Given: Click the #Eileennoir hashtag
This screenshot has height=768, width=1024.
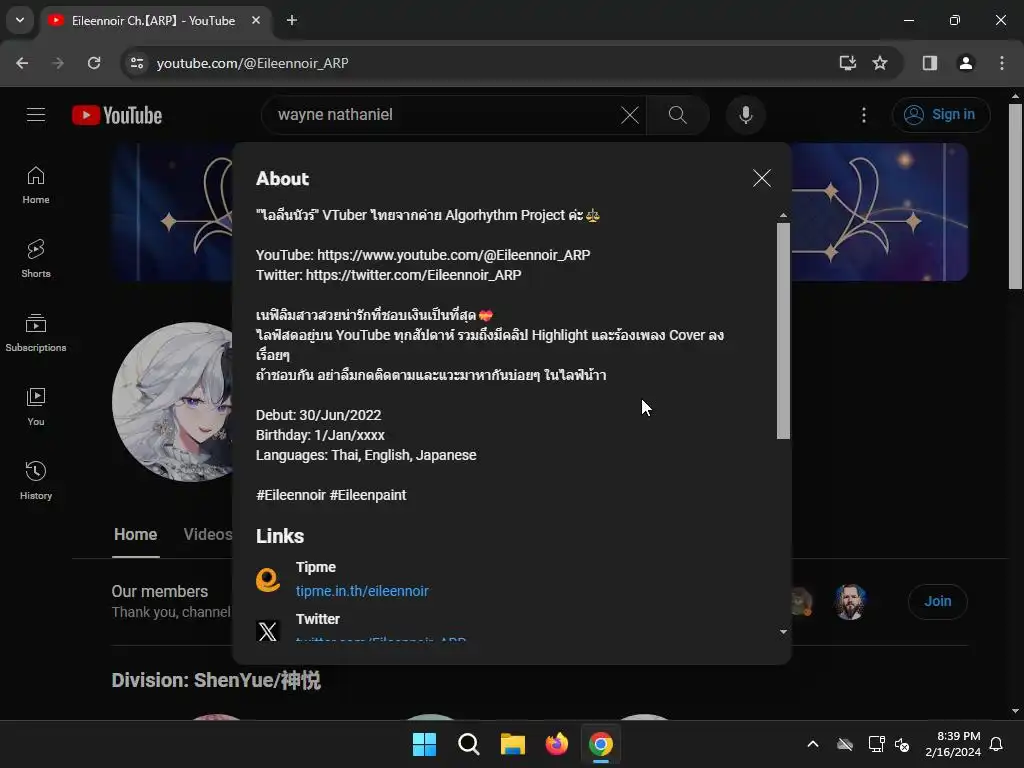Looking at the screenshot, I should click(291, 495).
